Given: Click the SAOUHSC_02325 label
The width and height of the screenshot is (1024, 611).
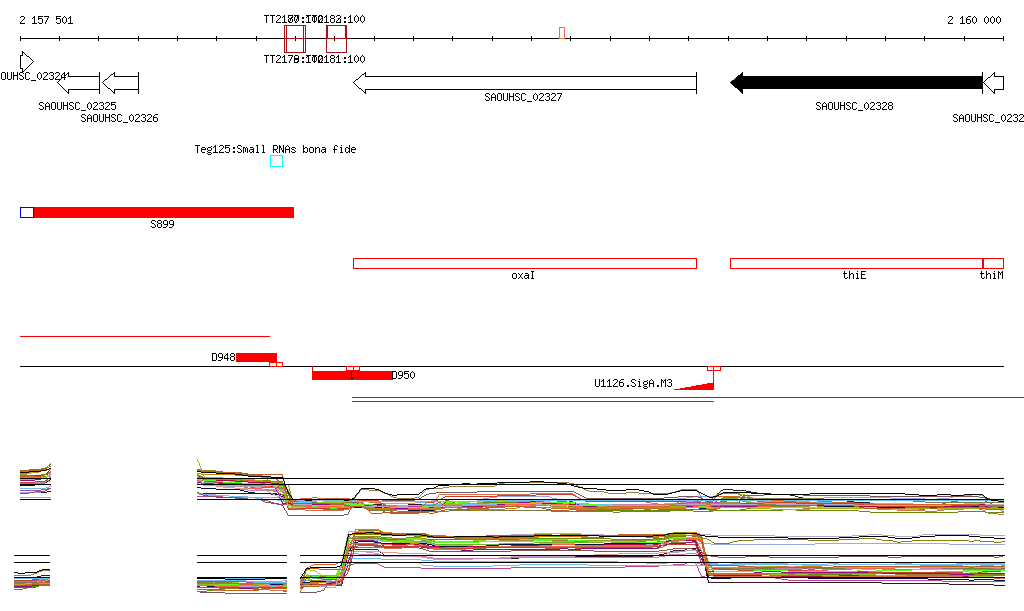Looking at the screenshot, I should click(x=78, y=106).
